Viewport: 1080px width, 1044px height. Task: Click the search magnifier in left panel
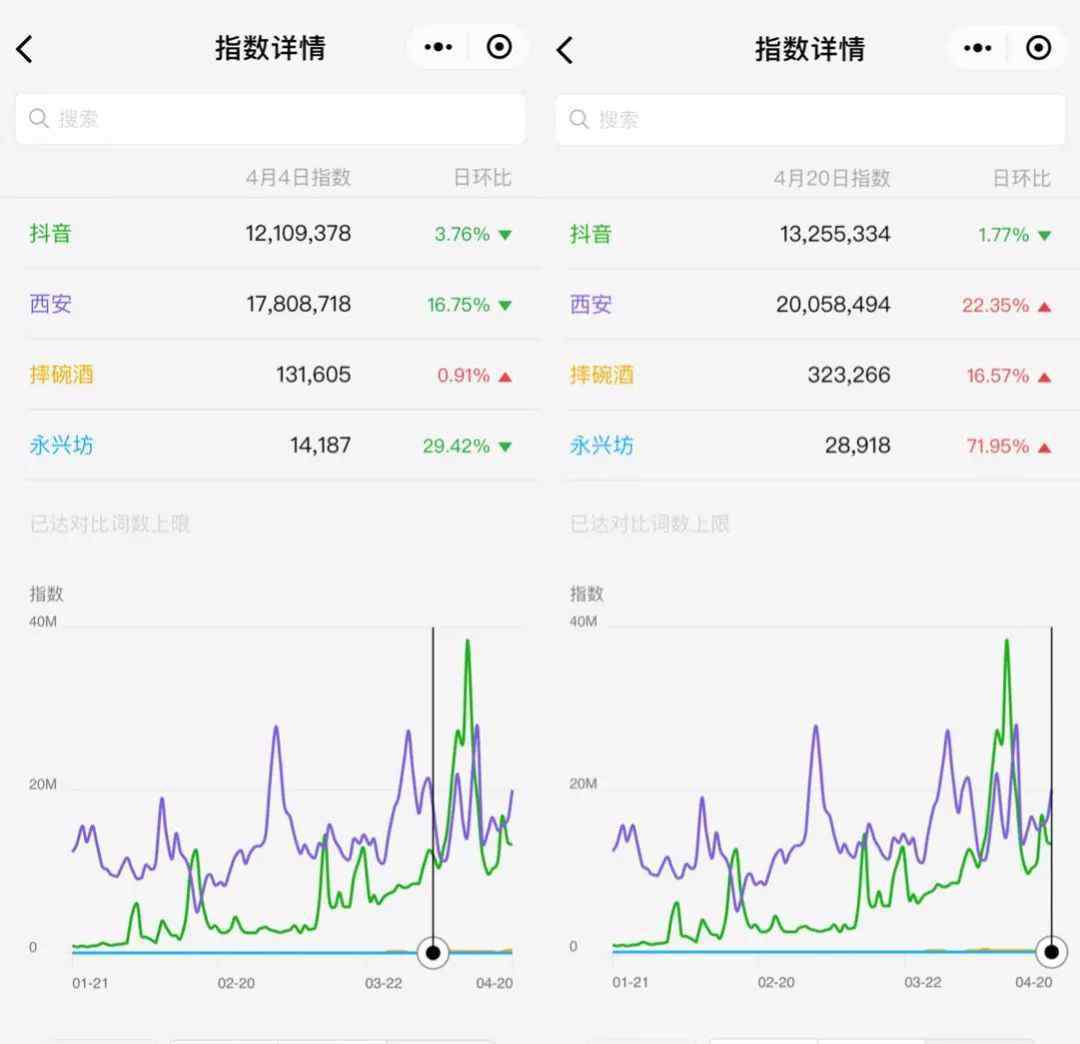(39, 118)
